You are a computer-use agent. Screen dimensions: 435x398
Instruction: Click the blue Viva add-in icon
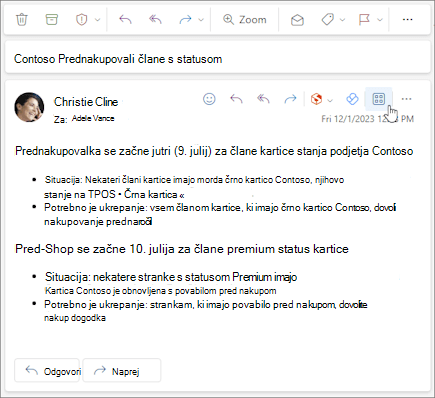pyautogui.click(x=352, y=99)
